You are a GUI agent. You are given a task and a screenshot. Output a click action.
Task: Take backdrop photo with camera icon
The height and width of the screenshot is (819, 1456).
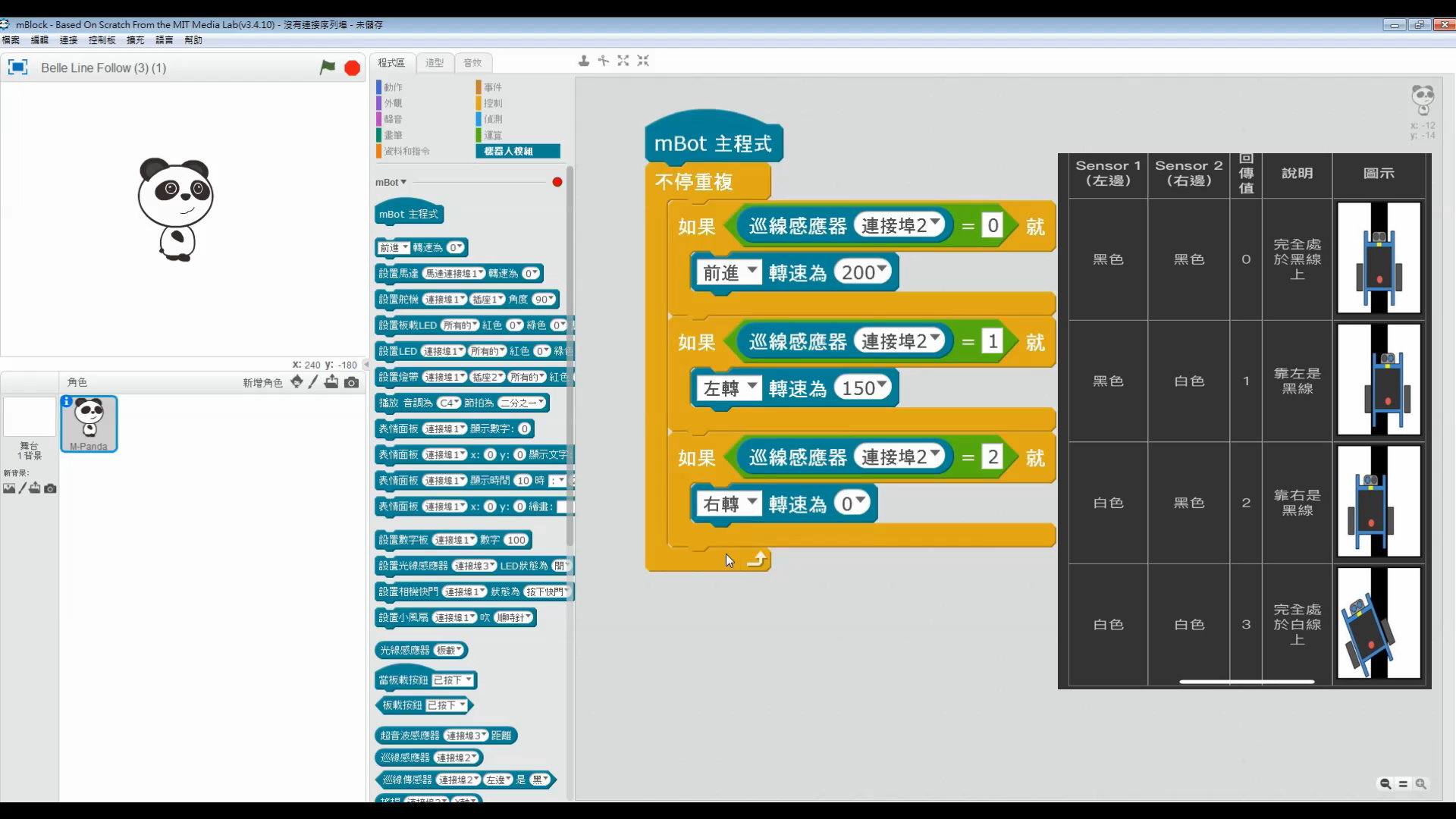pyautogui.click(x=50, y=488)
